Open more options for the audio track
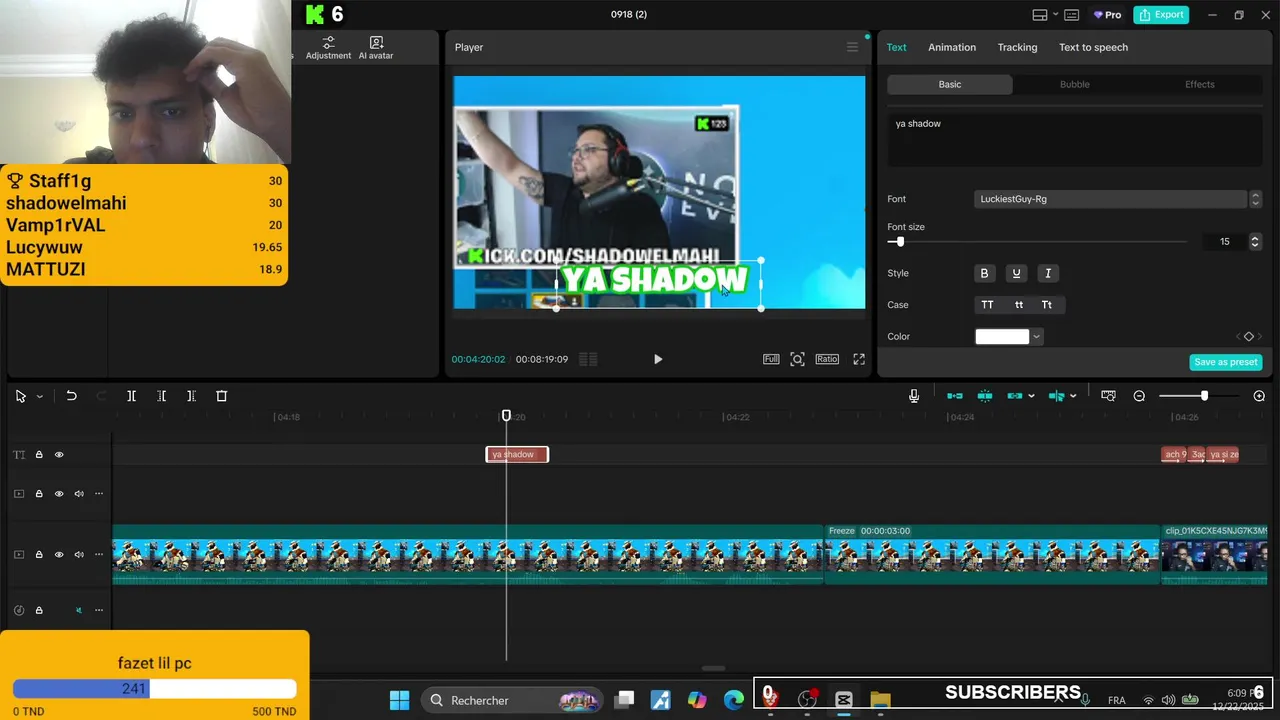This screenshot has height=720, width=1280. click(x=99, y=610)
